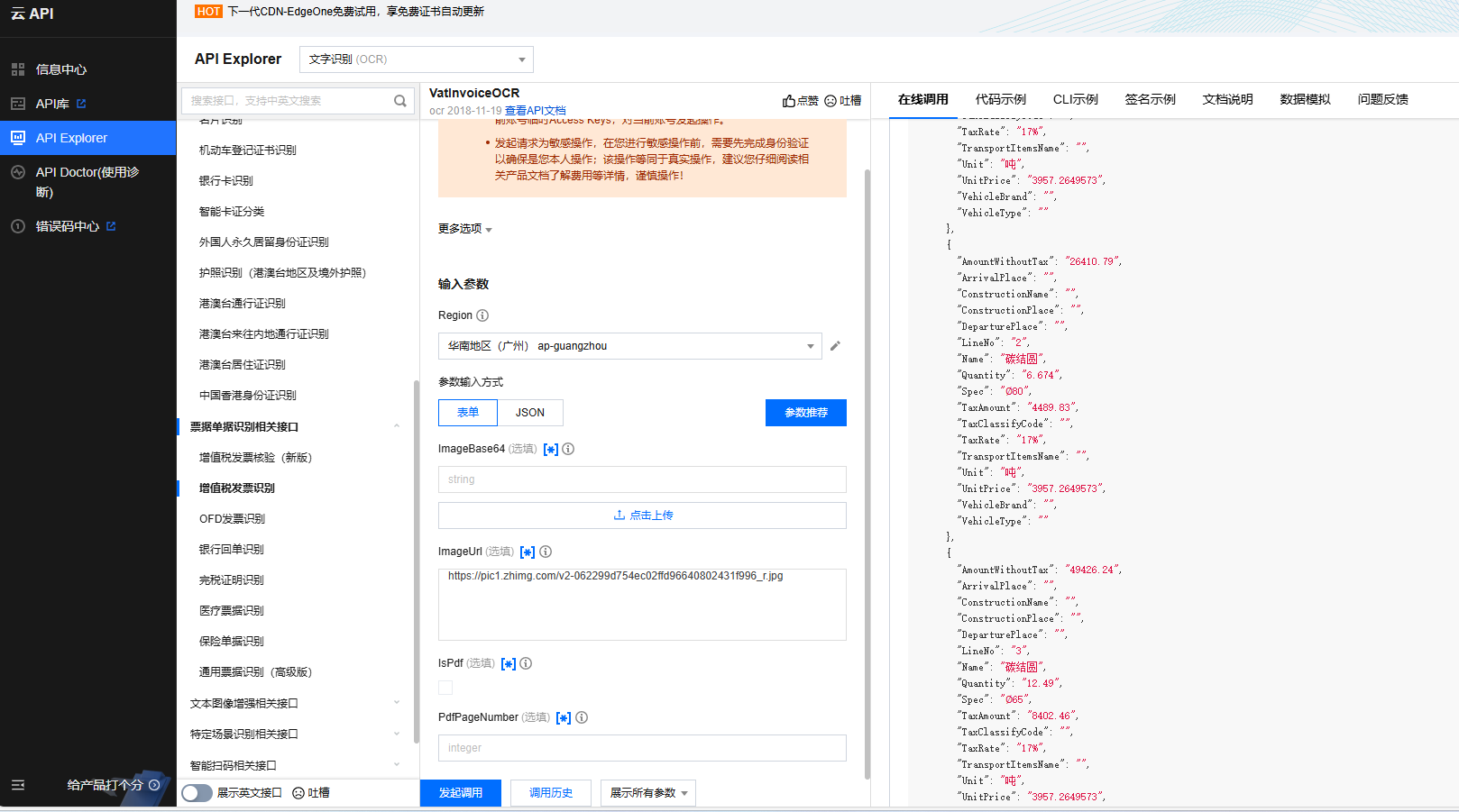Click 吐槽 face icon near VatInvoiceOCR
1459x812 pixels.
coord(830,101)
